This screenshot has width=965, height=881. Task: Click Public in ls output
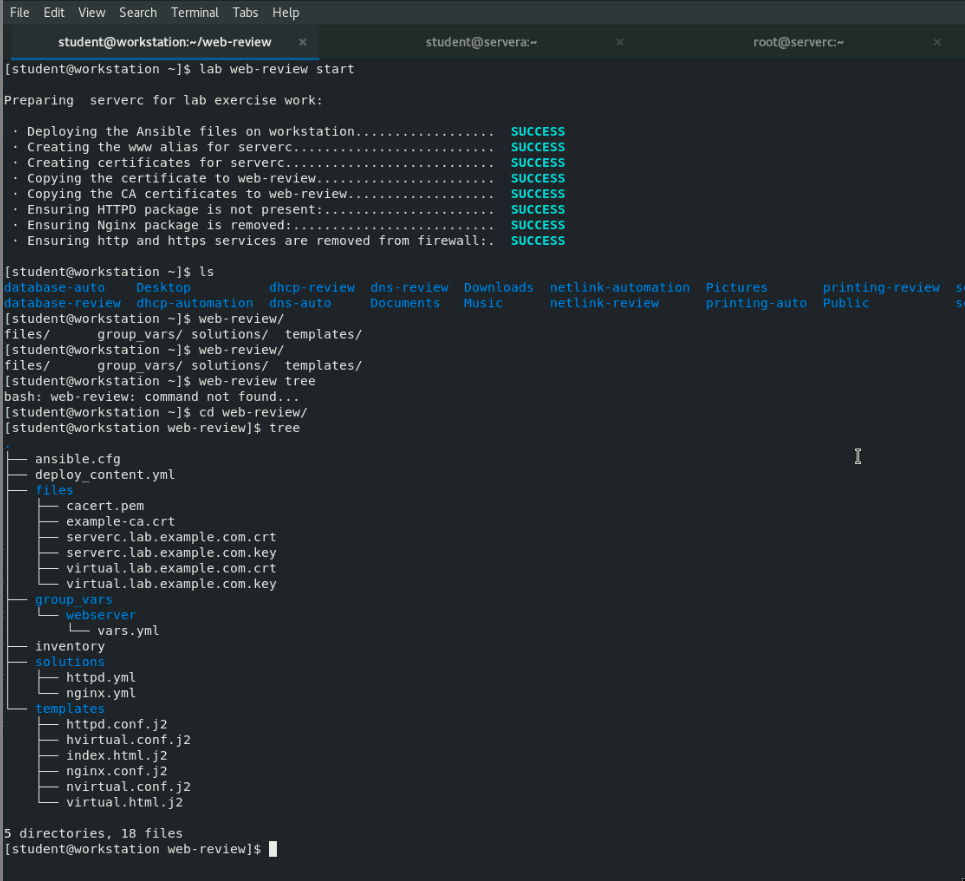coord(846,303)
